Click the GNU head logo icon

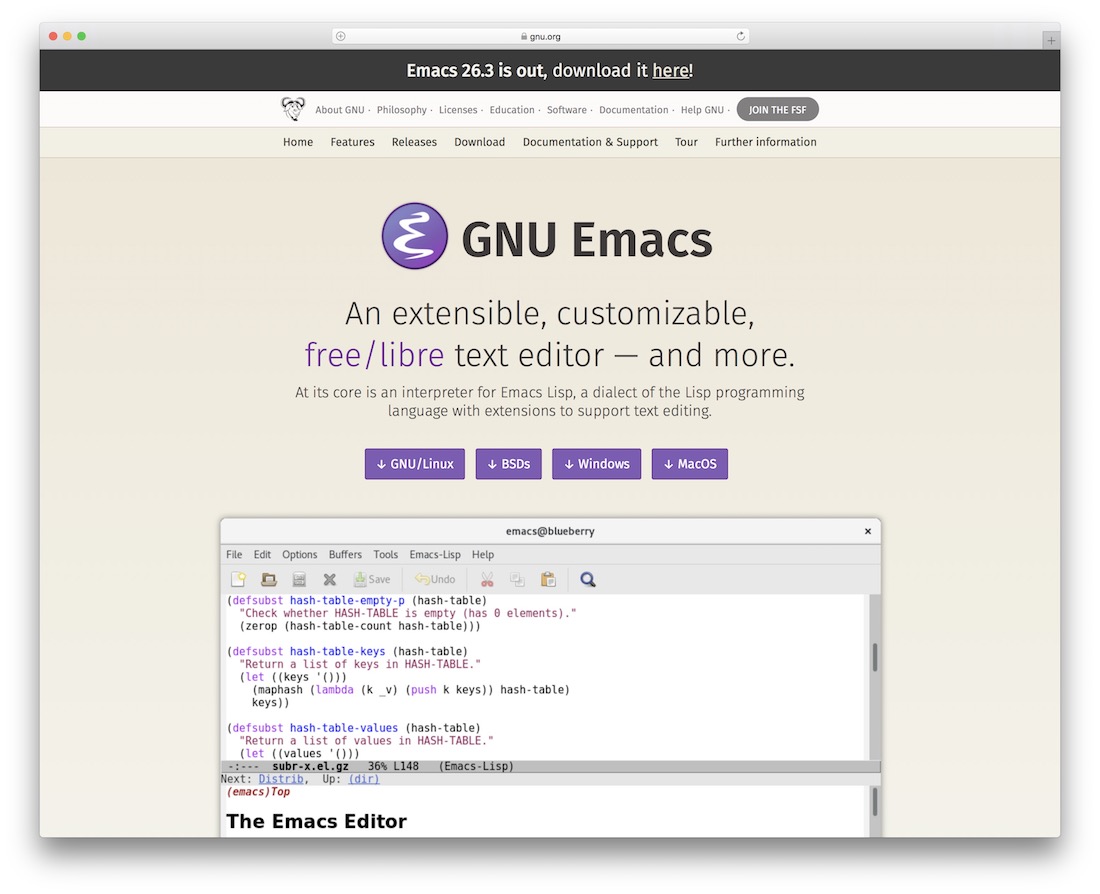293,109
